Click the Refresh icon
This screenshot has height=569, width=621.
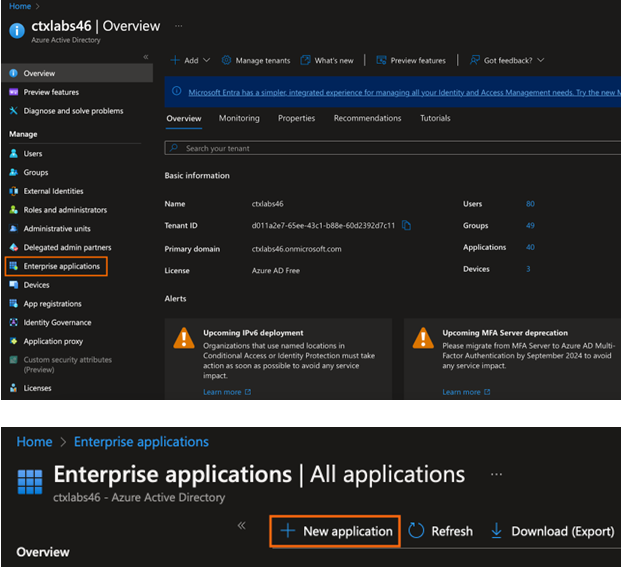coord(417,531)
